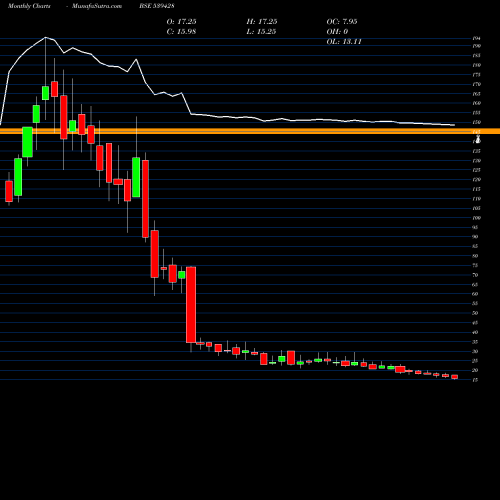The width and height of the screenshot is (500, 500).
Task: Click the last red candle near 15
Action: (x=455, y=377)
